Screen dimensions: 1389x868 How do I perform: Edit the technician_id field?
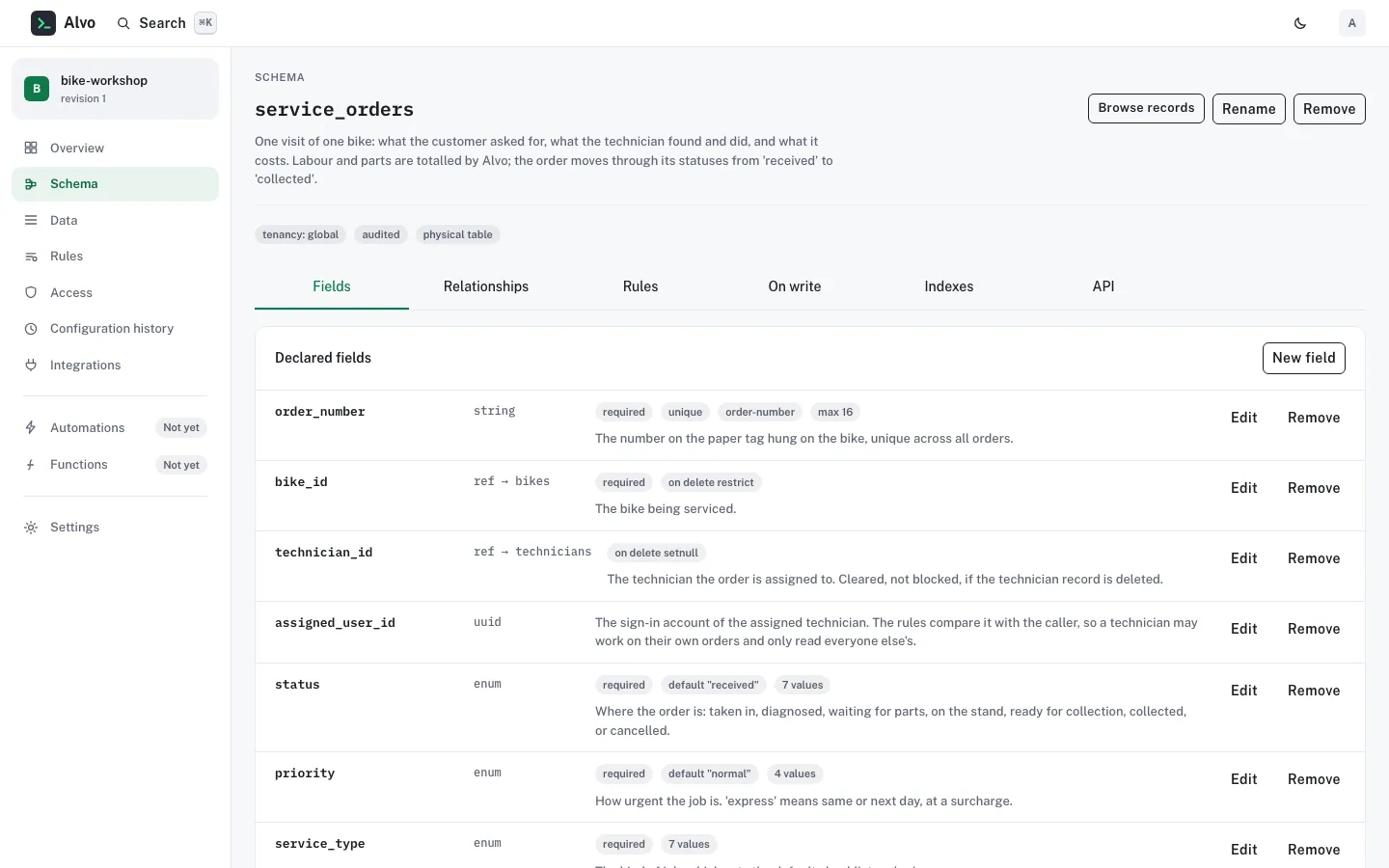1244,558
